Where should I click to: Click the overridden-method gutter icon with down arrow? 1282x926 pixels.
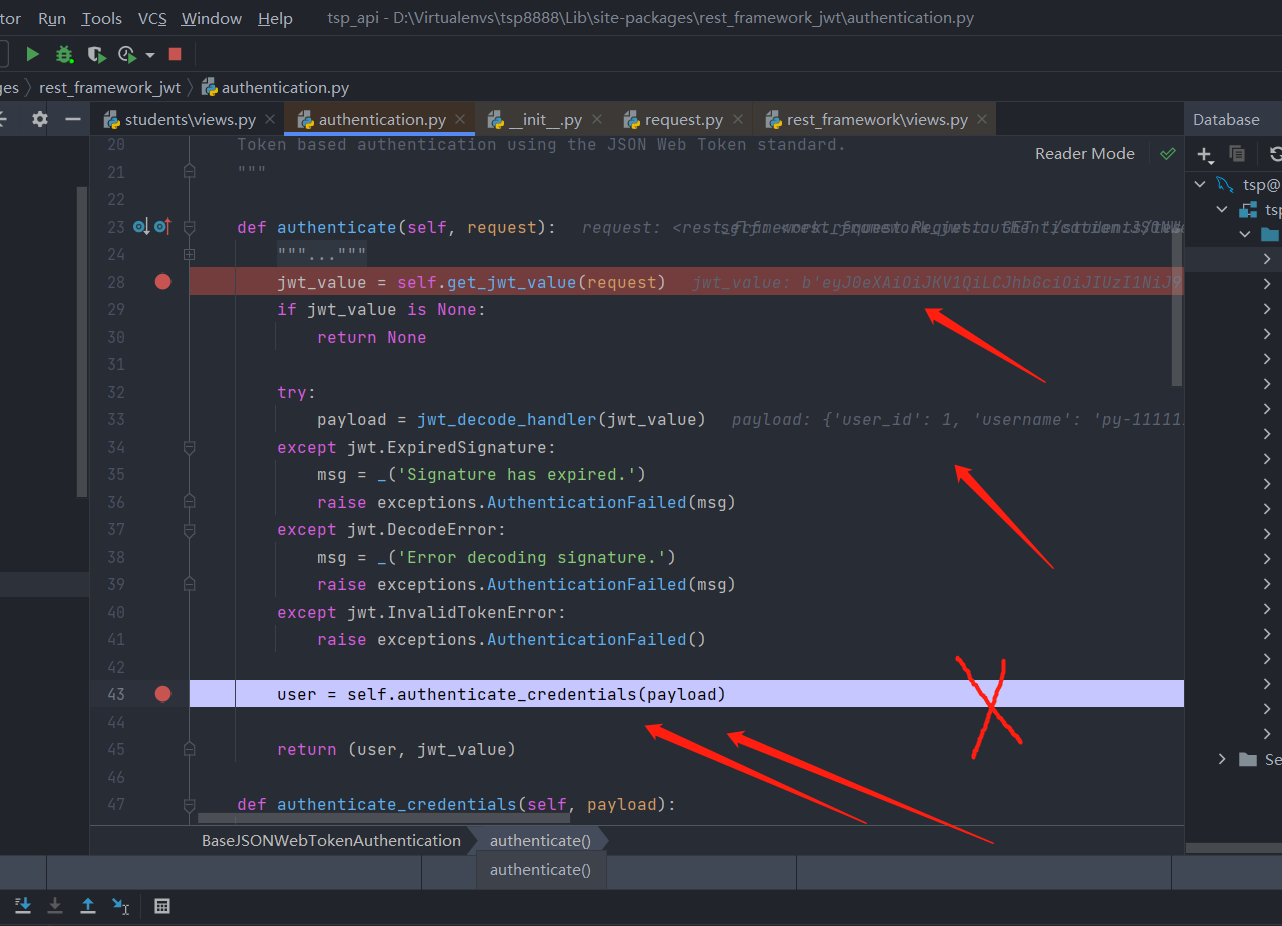pos(141,227)
